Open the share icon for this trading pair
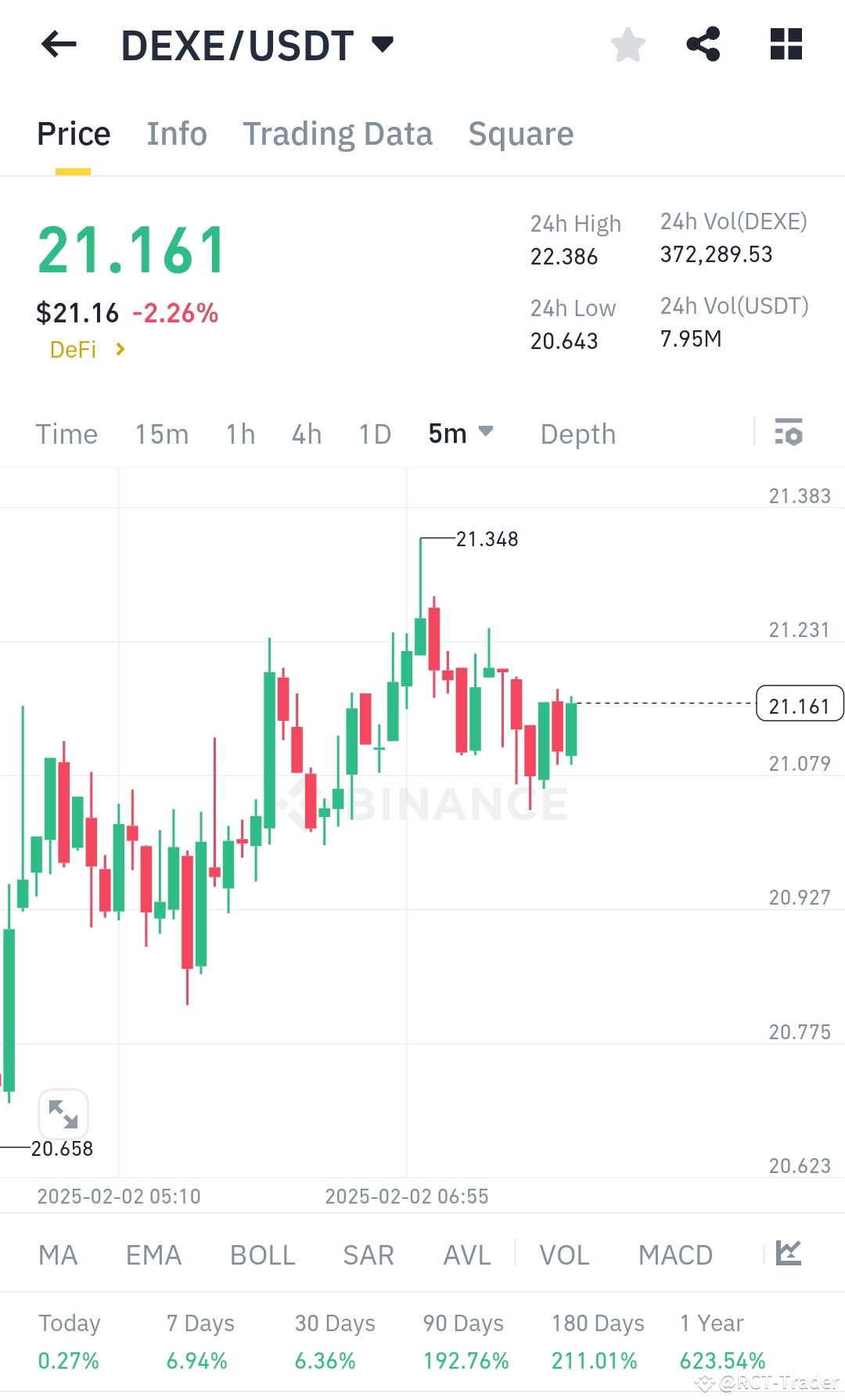This screenshot has width=845, height=1400. pos(704,45)
